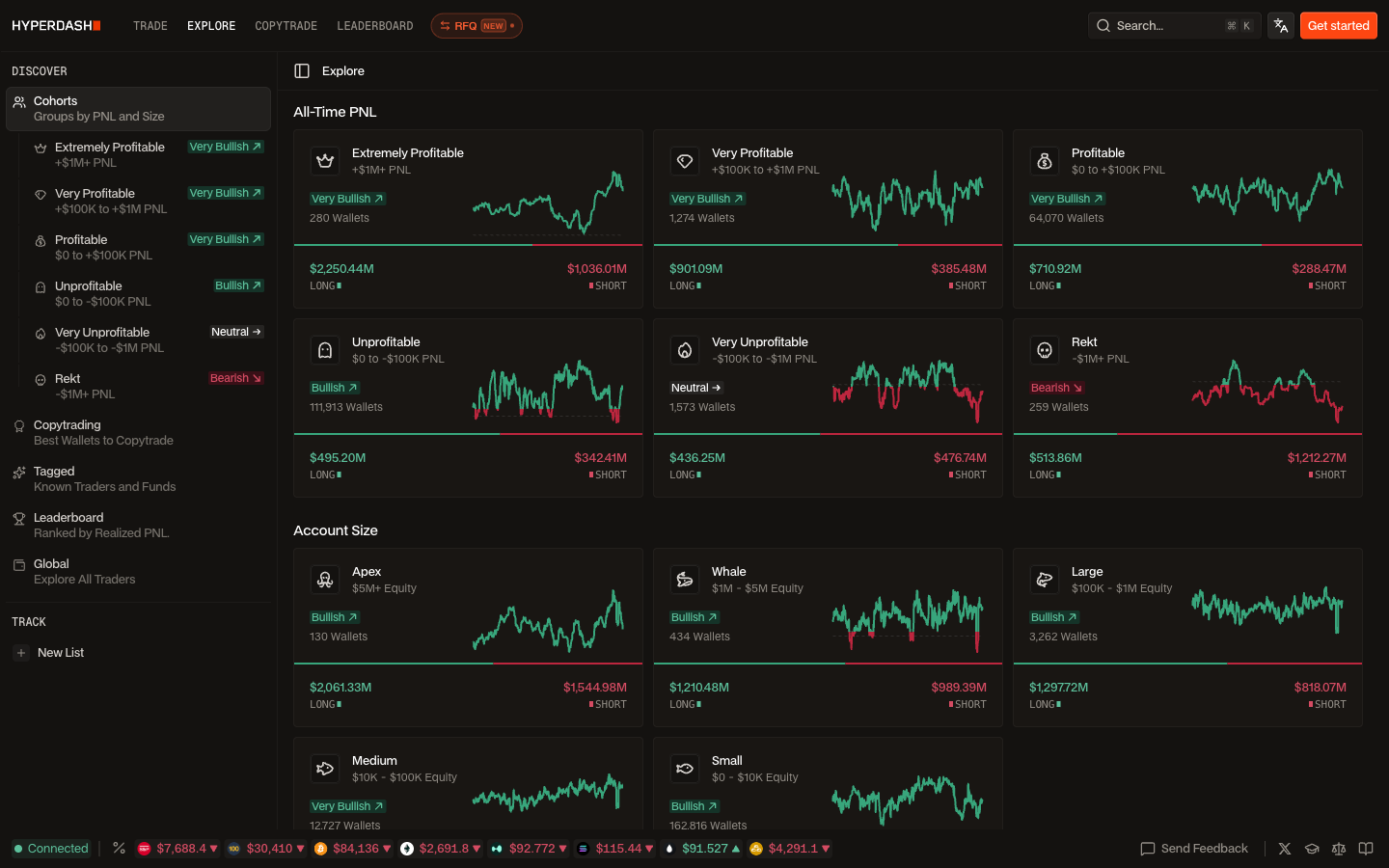Click the skull icon on Rekt card
This screenshot has width=1389, height=868.
[x=1045, y=351]
